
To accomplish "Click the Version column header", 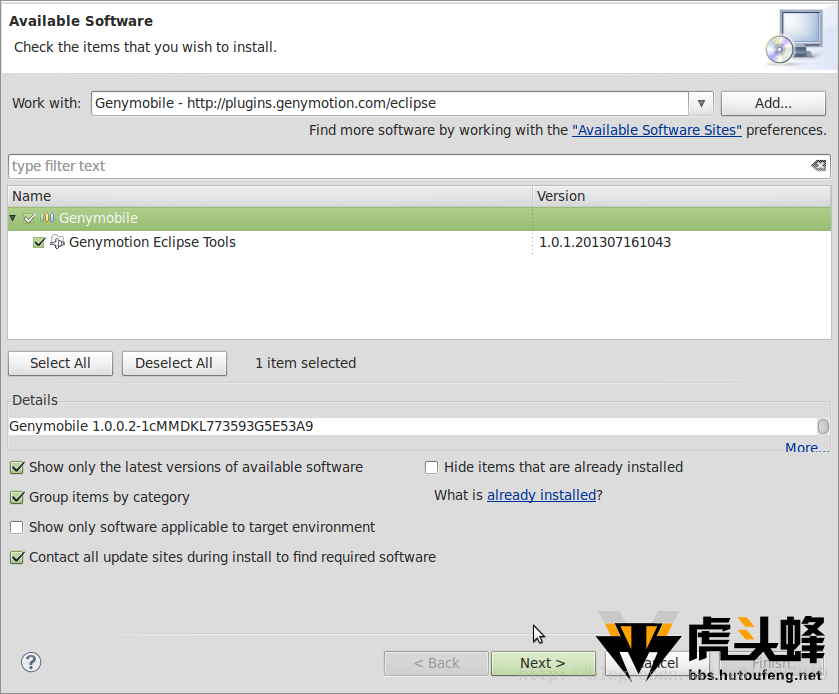I will [x=682, y=196].
